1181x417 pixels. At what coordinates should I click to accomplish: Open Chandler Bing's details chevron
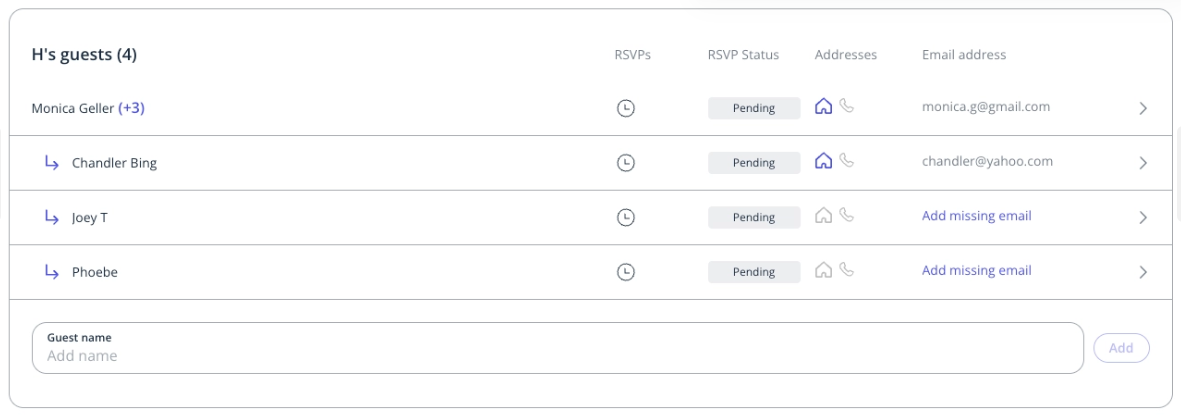[1143, 163]
